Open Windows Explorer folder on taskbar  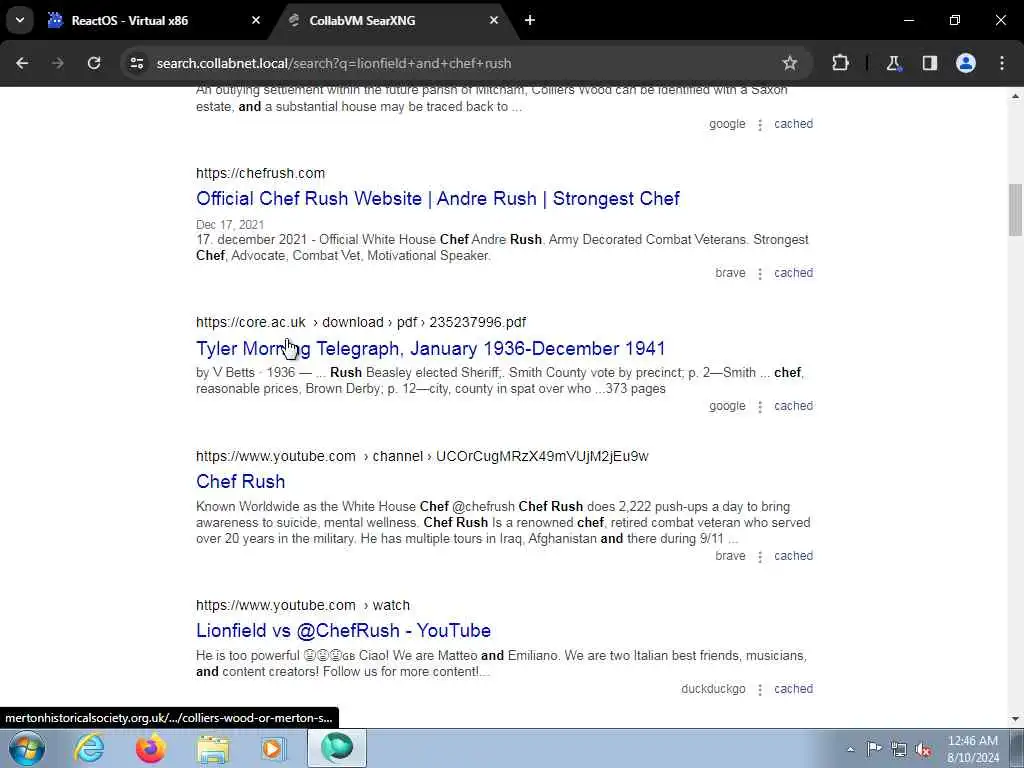213,748
